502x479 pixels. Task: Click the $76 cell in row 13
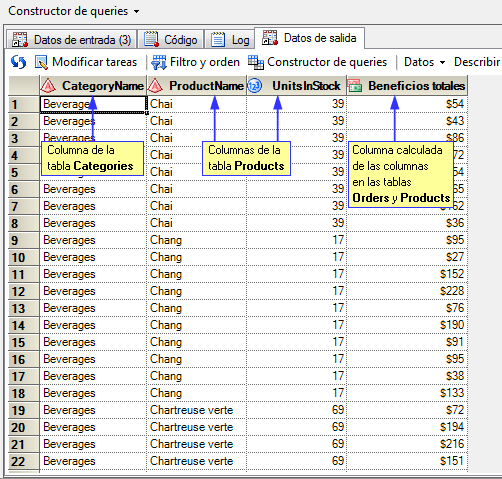click(x=407, y=308)
